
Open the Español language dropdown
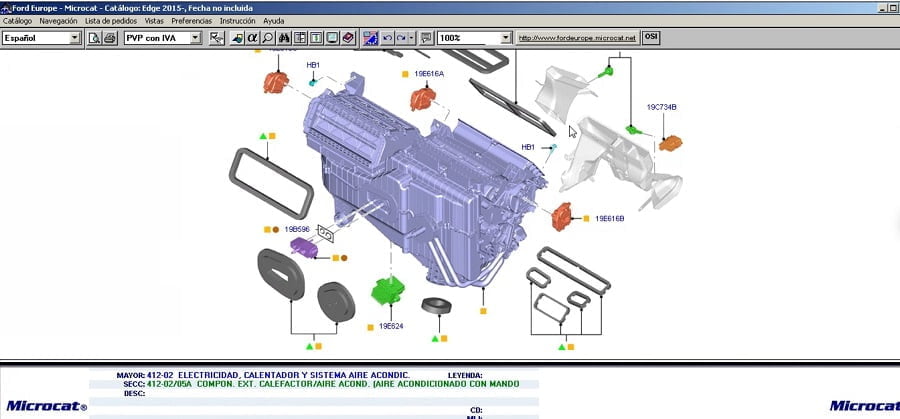point(75,38)
